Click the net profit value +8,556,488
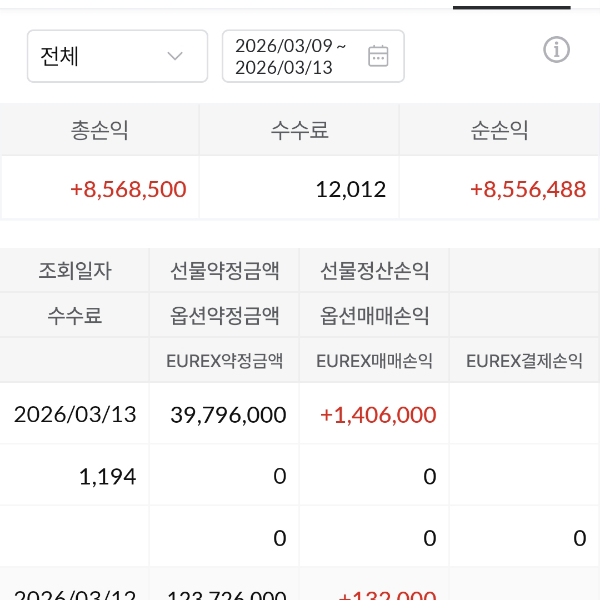Screen dimensions: 600x600 (x=527, y=189)
